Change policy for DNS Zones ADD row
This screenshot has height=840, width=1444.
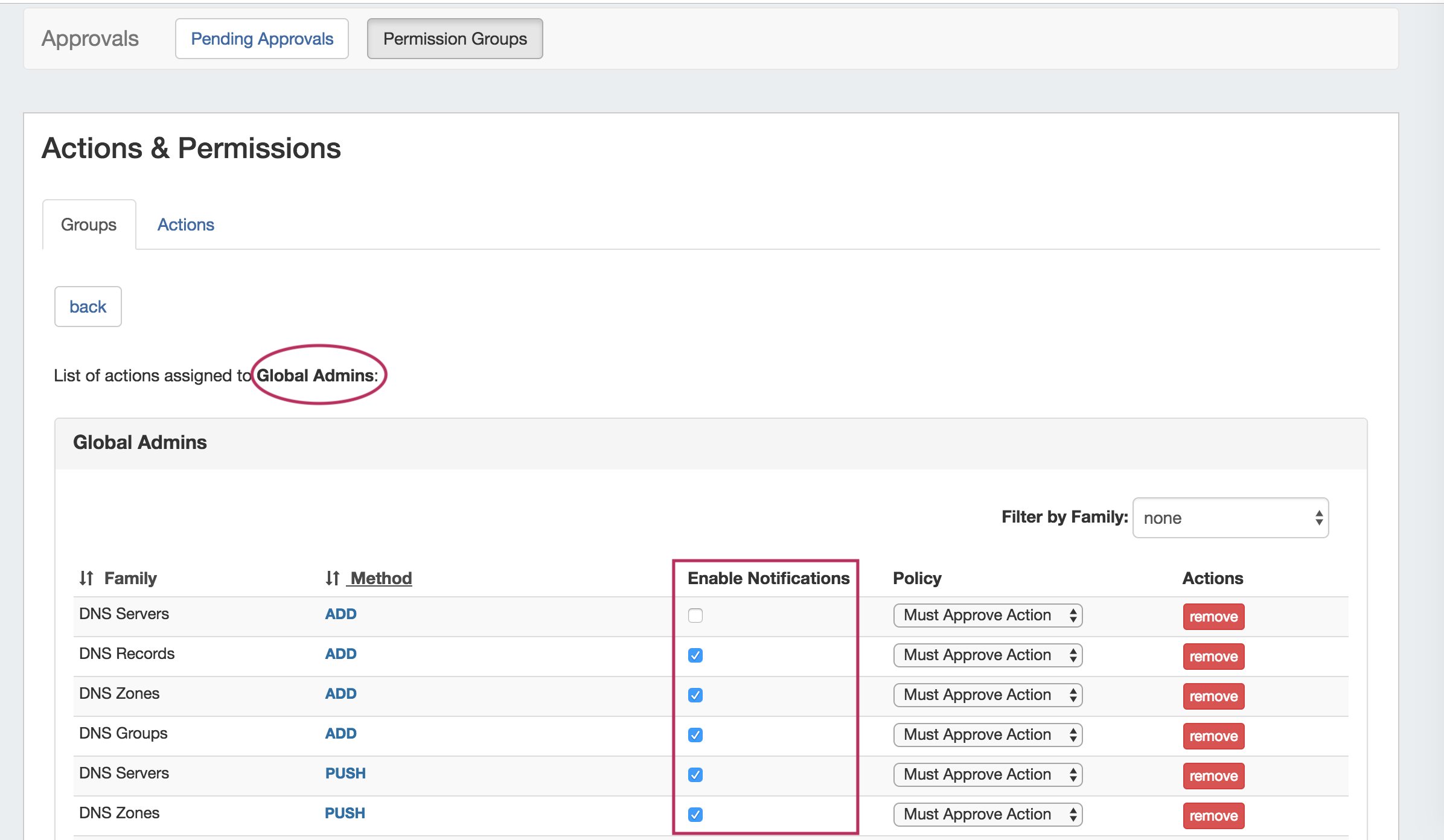point(988,695)
